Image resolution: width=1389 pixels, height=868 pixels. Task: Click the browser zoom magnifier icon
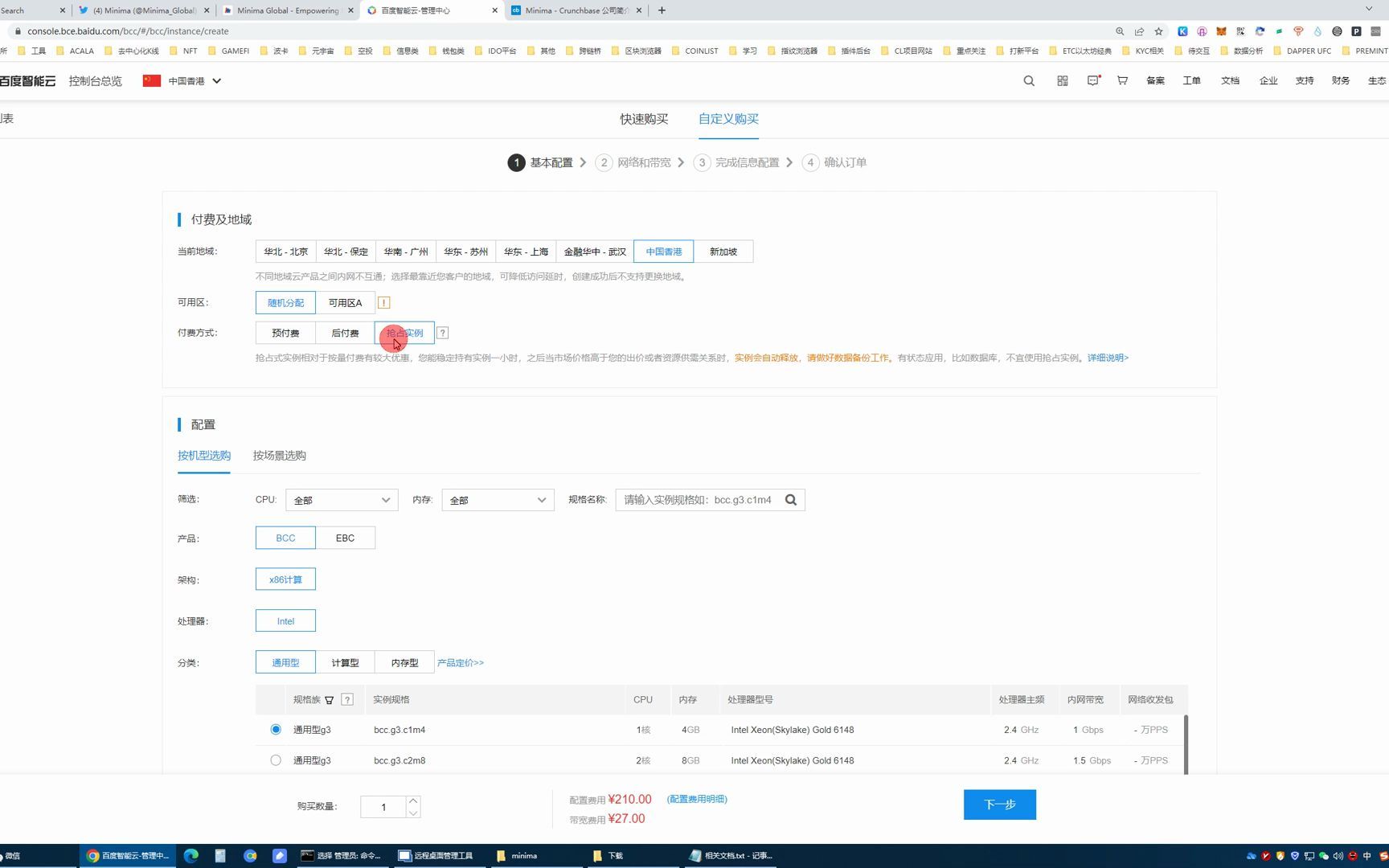1120,31
